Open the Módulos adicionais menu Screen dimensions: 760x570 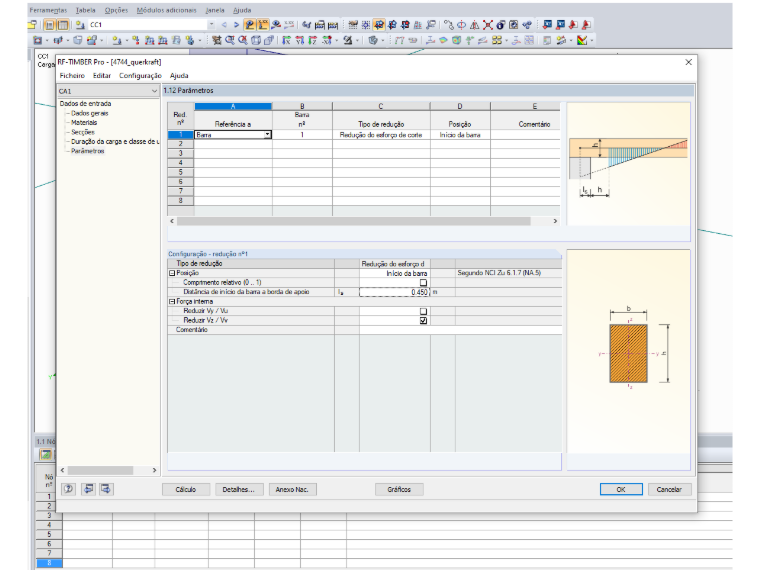click(166, 10)
